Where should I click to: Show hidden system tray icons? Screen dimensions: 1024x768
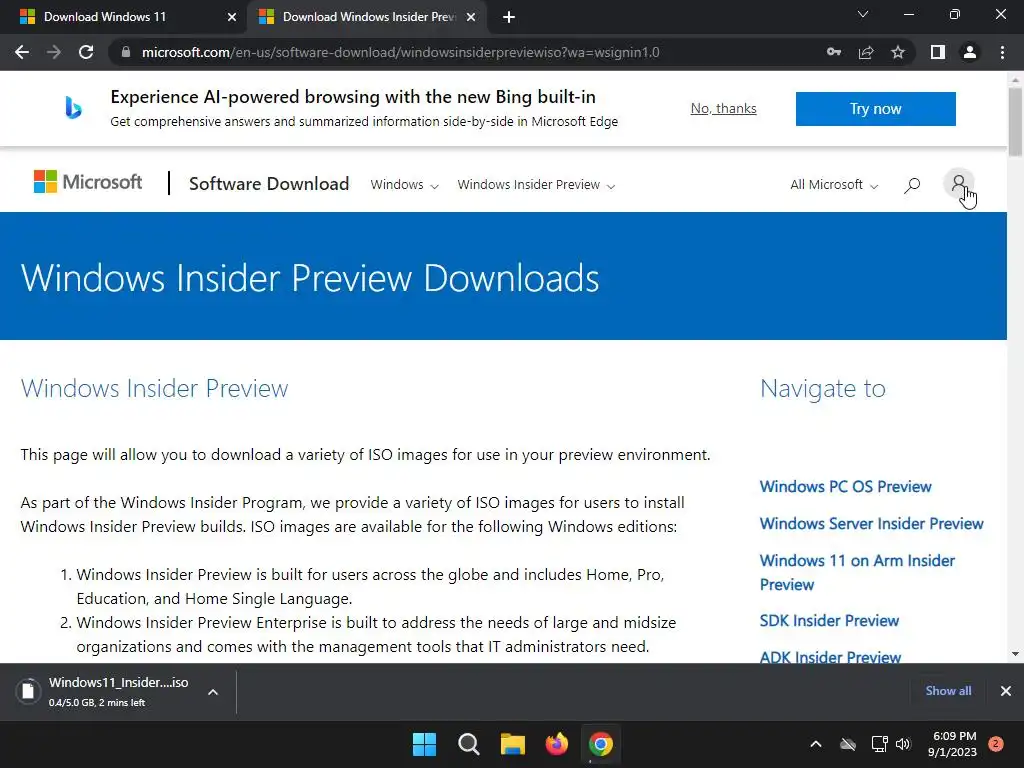816,744
